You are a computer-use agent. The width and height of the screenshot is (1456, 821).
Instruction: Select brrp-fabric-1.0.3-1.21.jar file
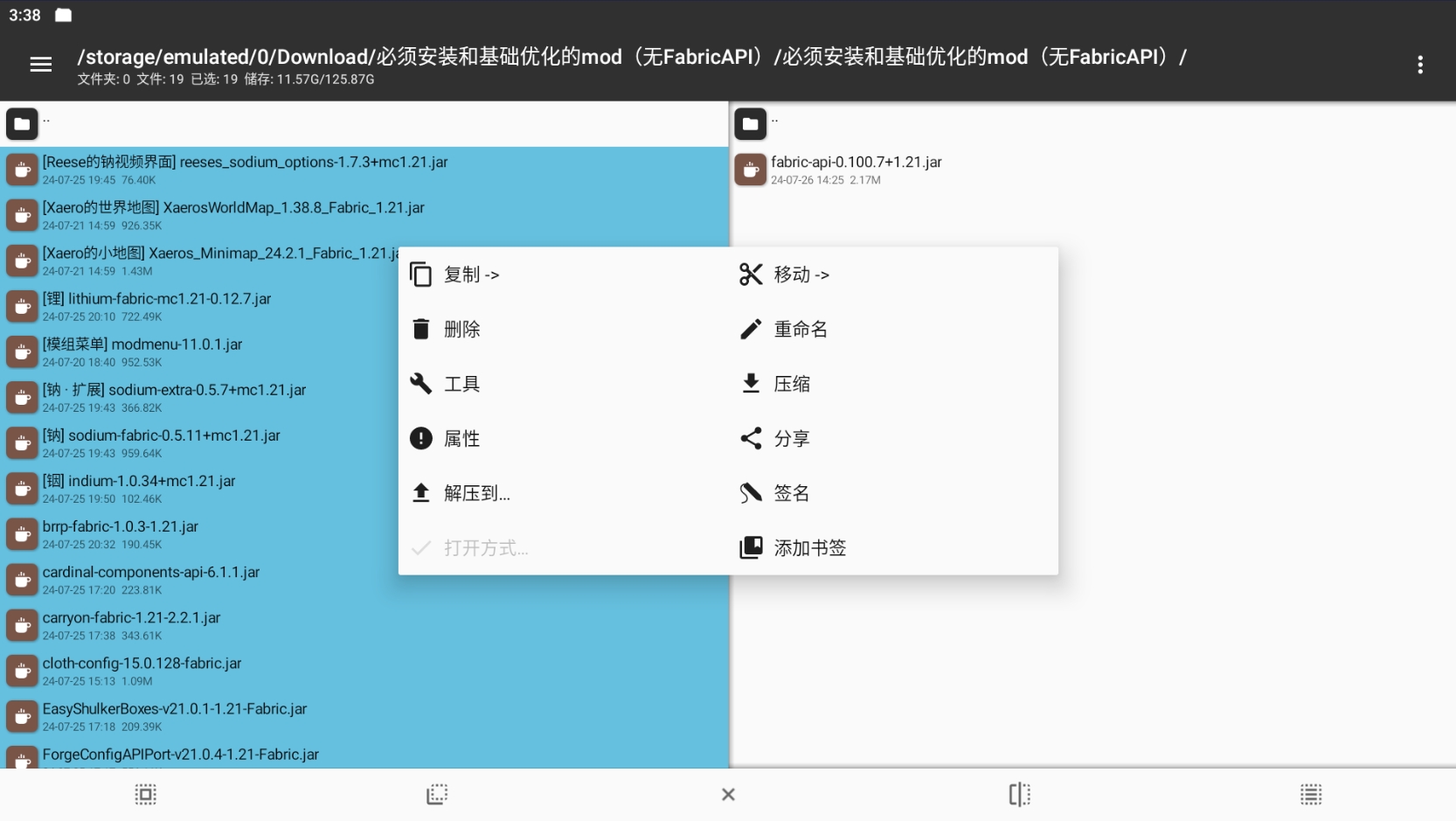(x=199, y=533)
